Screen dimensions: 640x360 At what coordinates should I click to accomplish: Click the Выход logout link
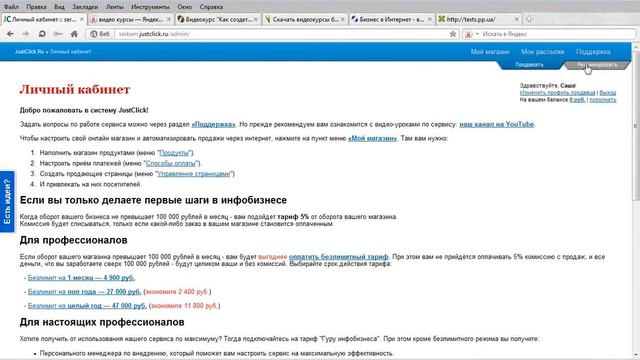pos(607,93)
